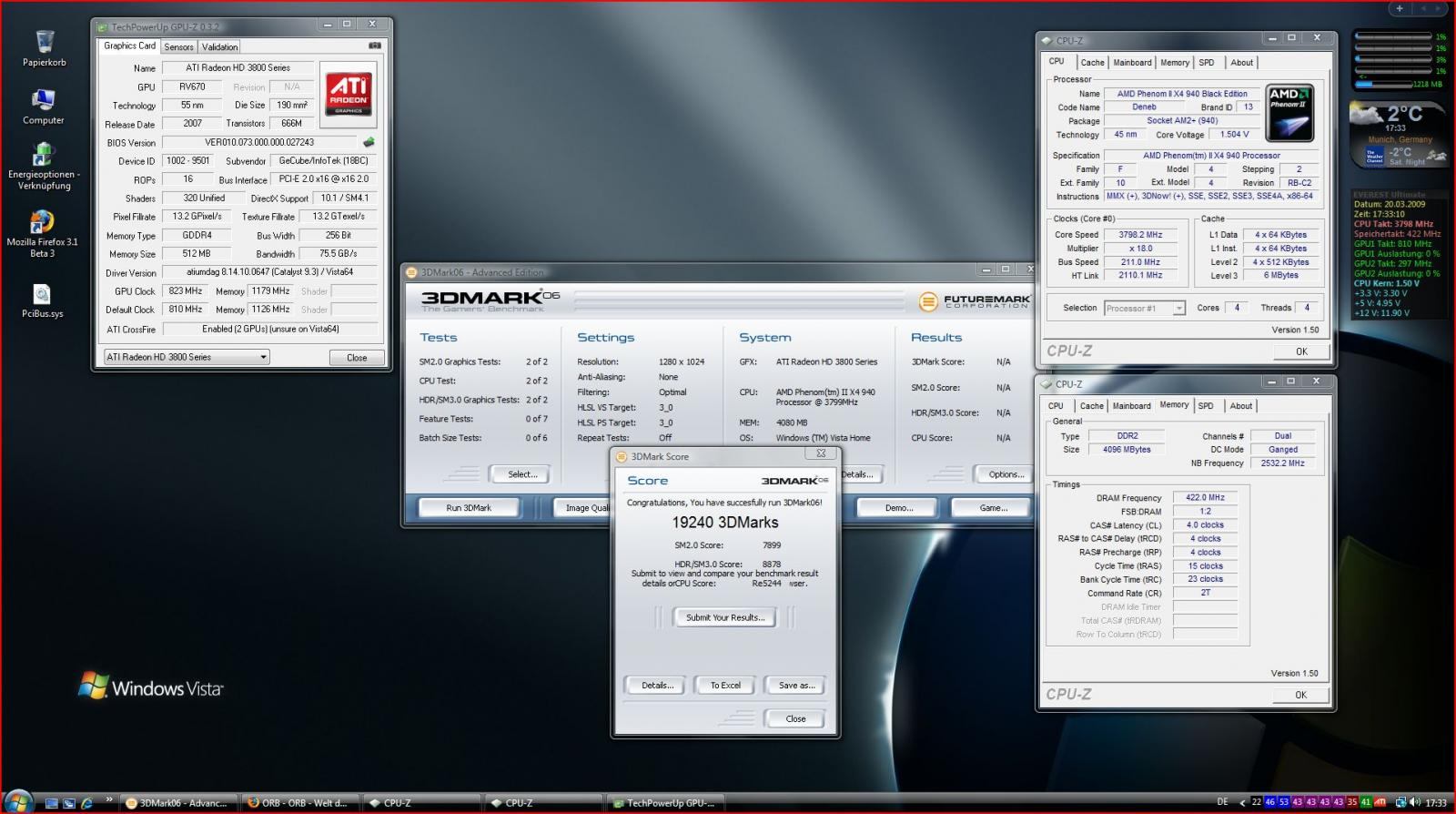This screenshot has height=814, width=1456.
Task: Open Mainboard tab in upper CPU-Z window
Action: point(1132,63)
